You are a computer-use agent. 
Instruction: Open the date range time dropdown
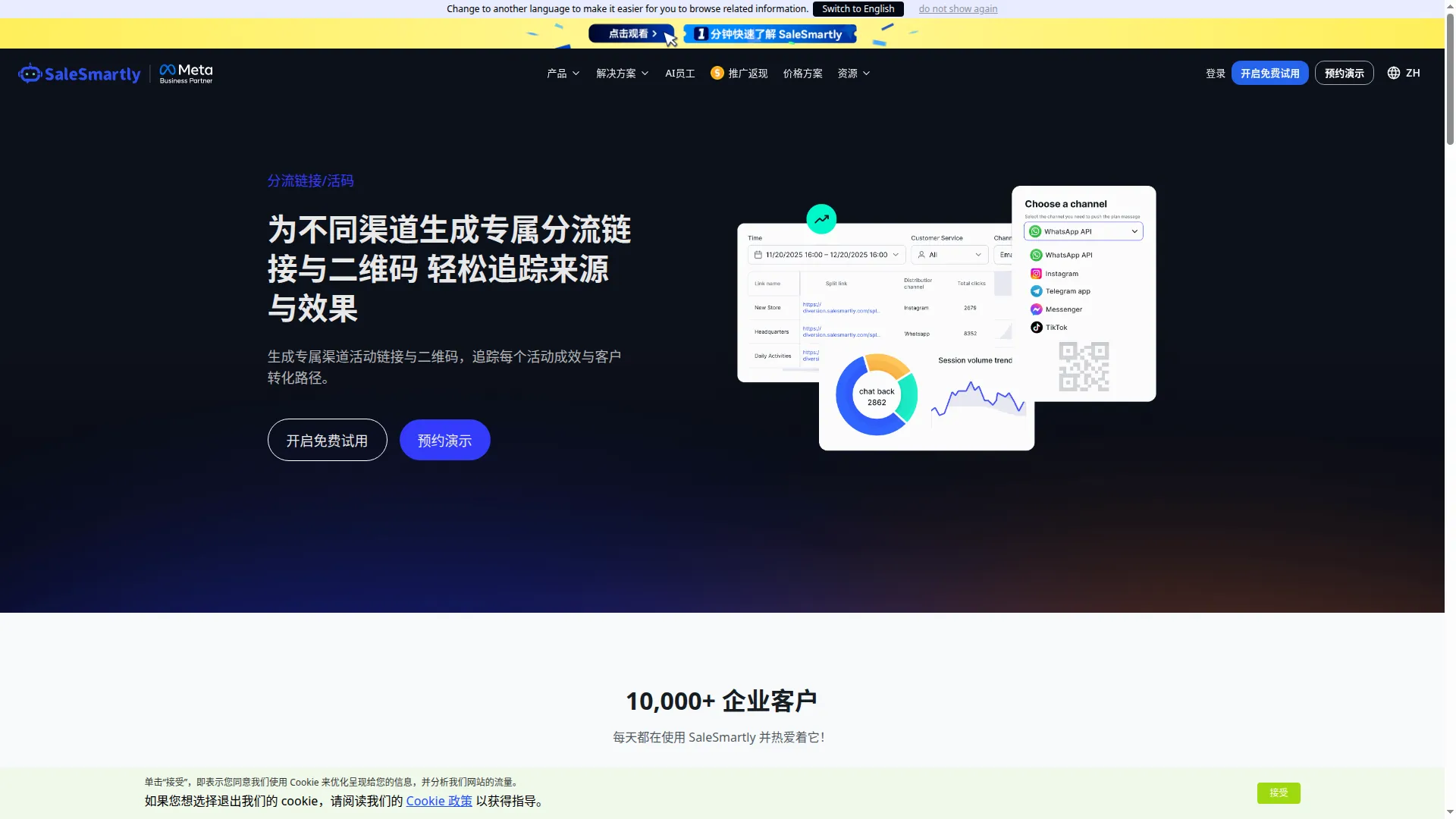(x=827, y=255)
